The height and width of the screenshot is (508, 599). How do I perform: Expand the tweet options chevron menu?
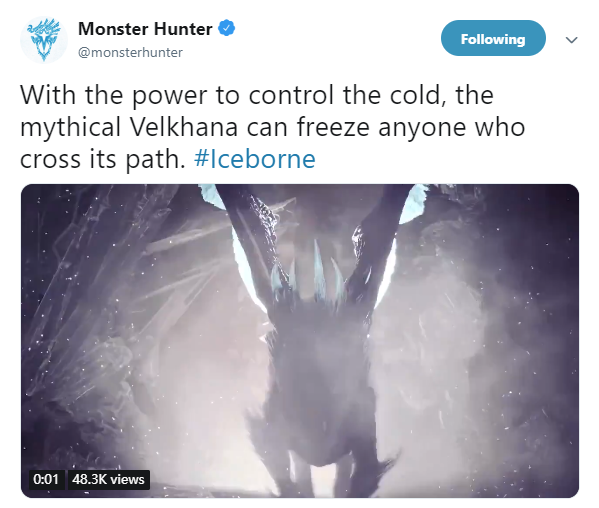tap(571, 40)
